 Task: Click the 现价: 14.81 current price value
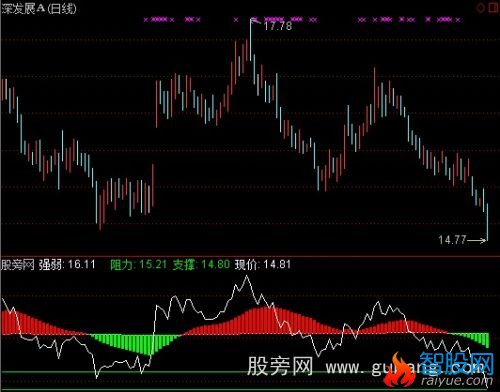(263, 265)
